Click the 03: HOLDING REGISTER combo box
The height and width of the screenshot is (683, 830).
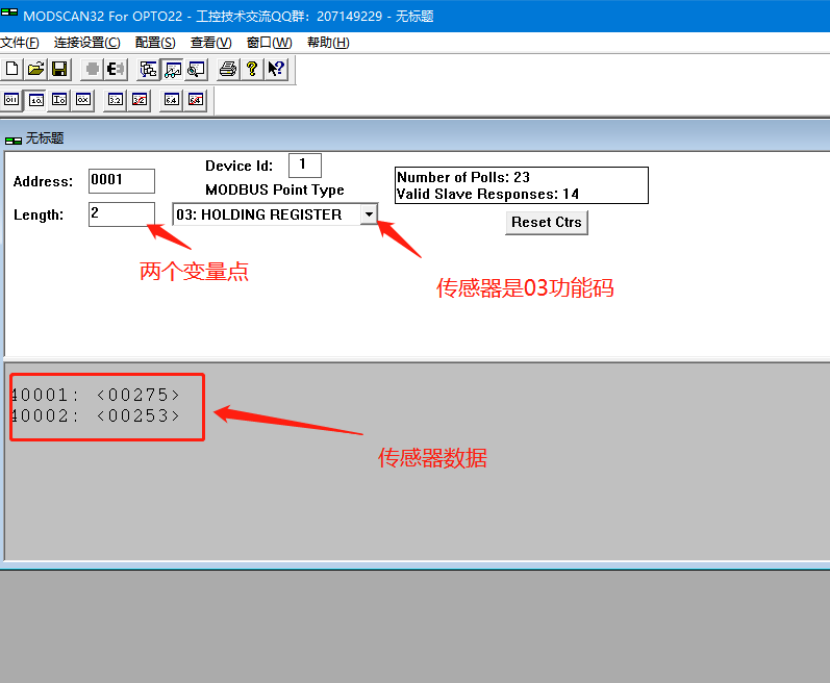pyautogui.click(x=265, y=214)
